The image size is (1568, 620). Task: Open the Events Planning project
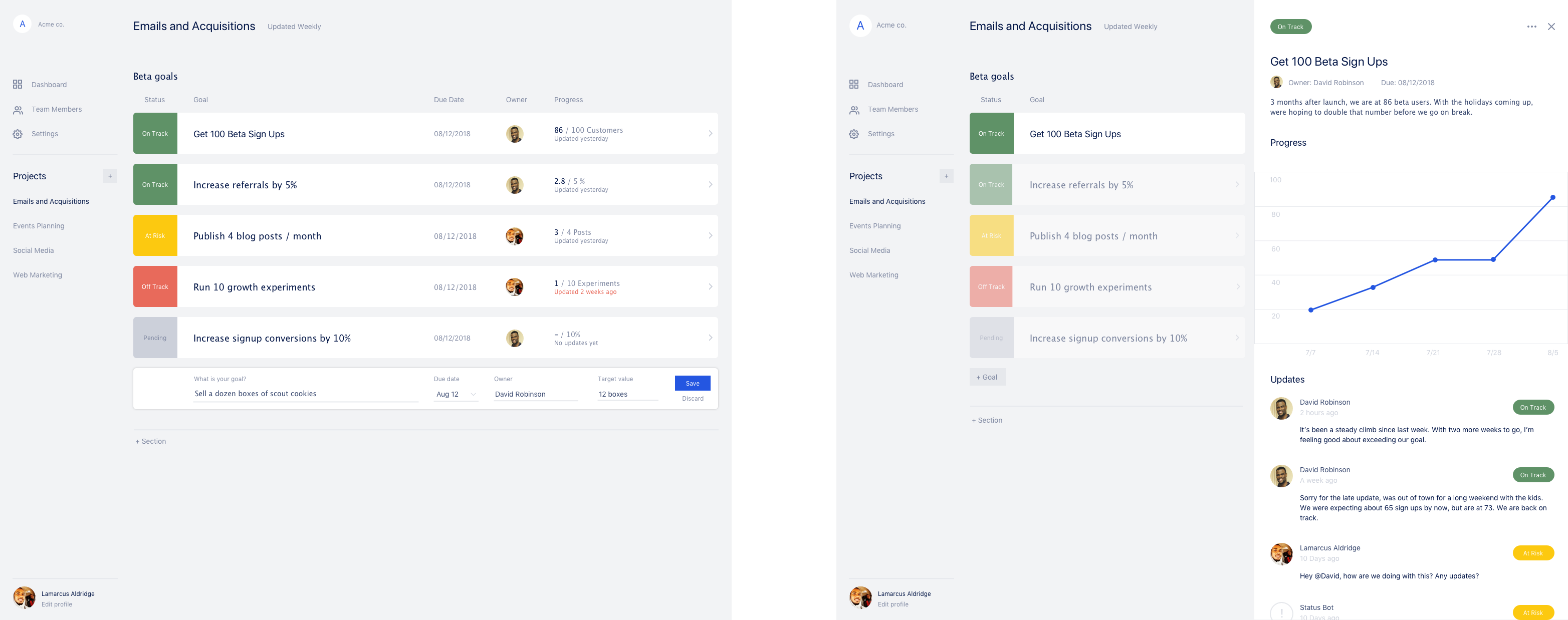coord(39,226)
